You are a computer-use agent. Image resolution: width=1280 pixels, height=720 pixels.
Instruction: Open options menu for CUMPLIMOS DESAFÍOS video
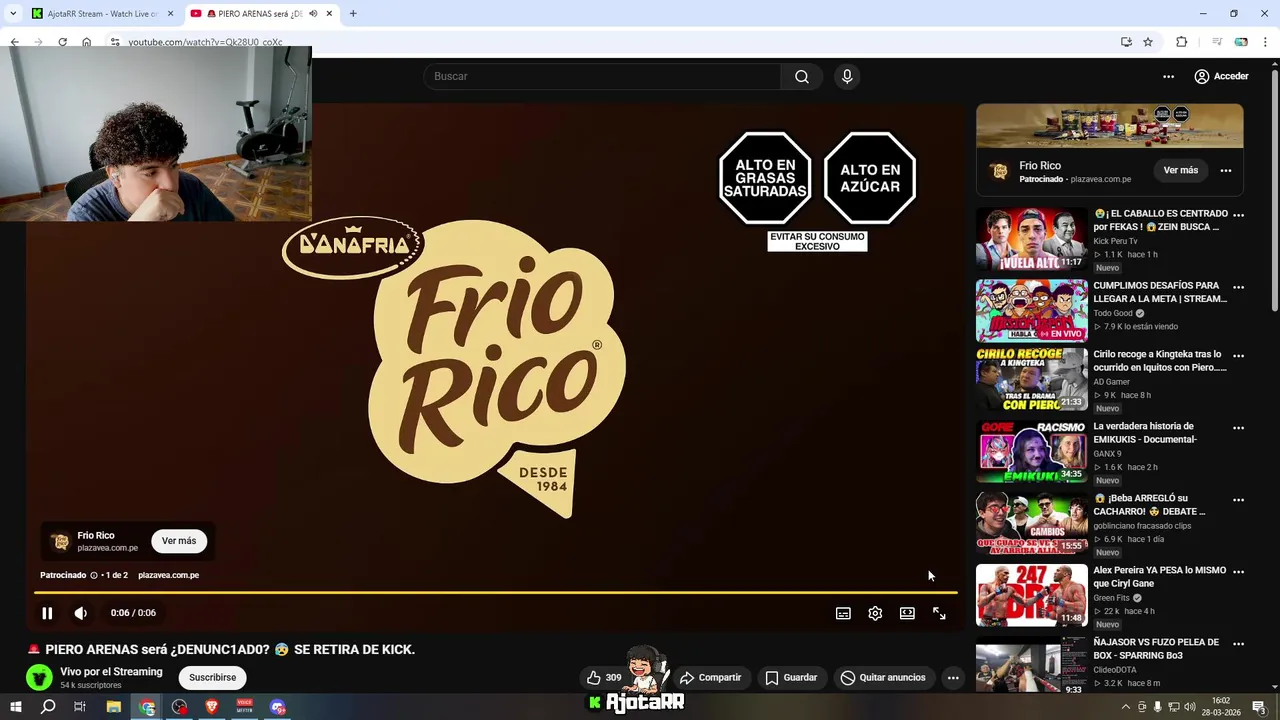(1238, 287)
